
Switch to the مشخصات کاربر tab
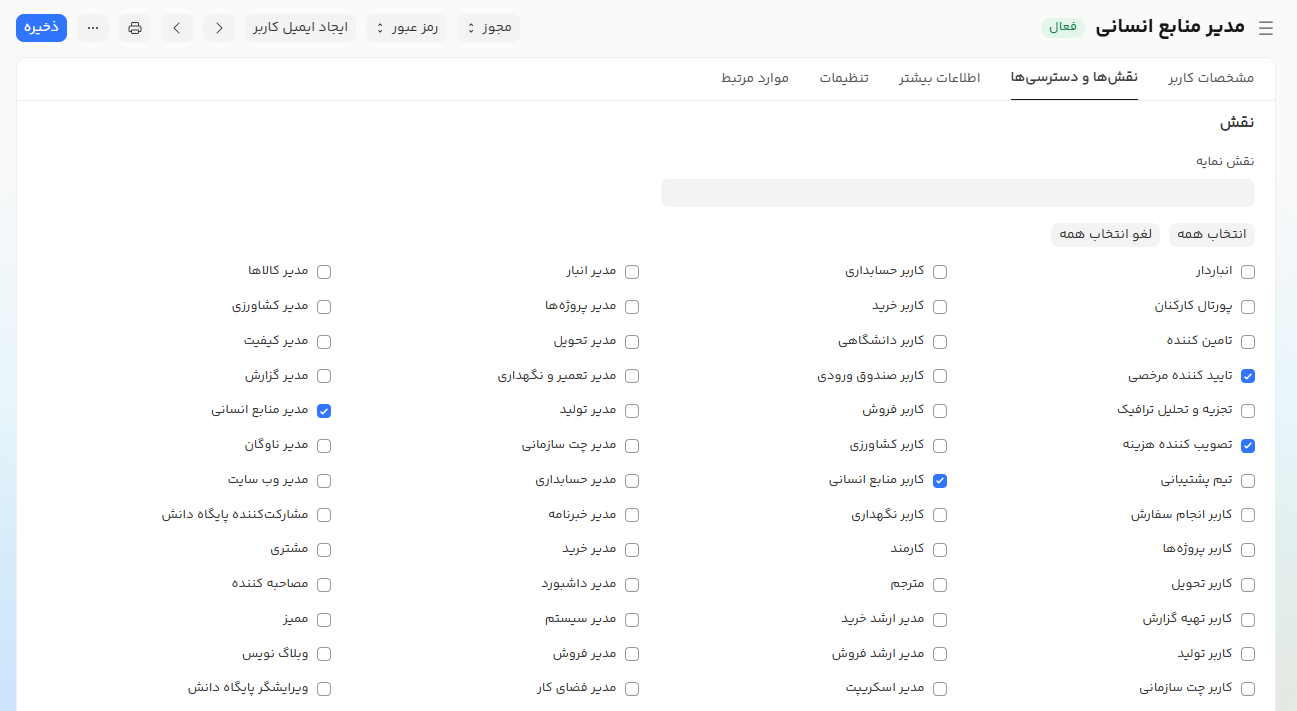click(x=1211, y=78)
